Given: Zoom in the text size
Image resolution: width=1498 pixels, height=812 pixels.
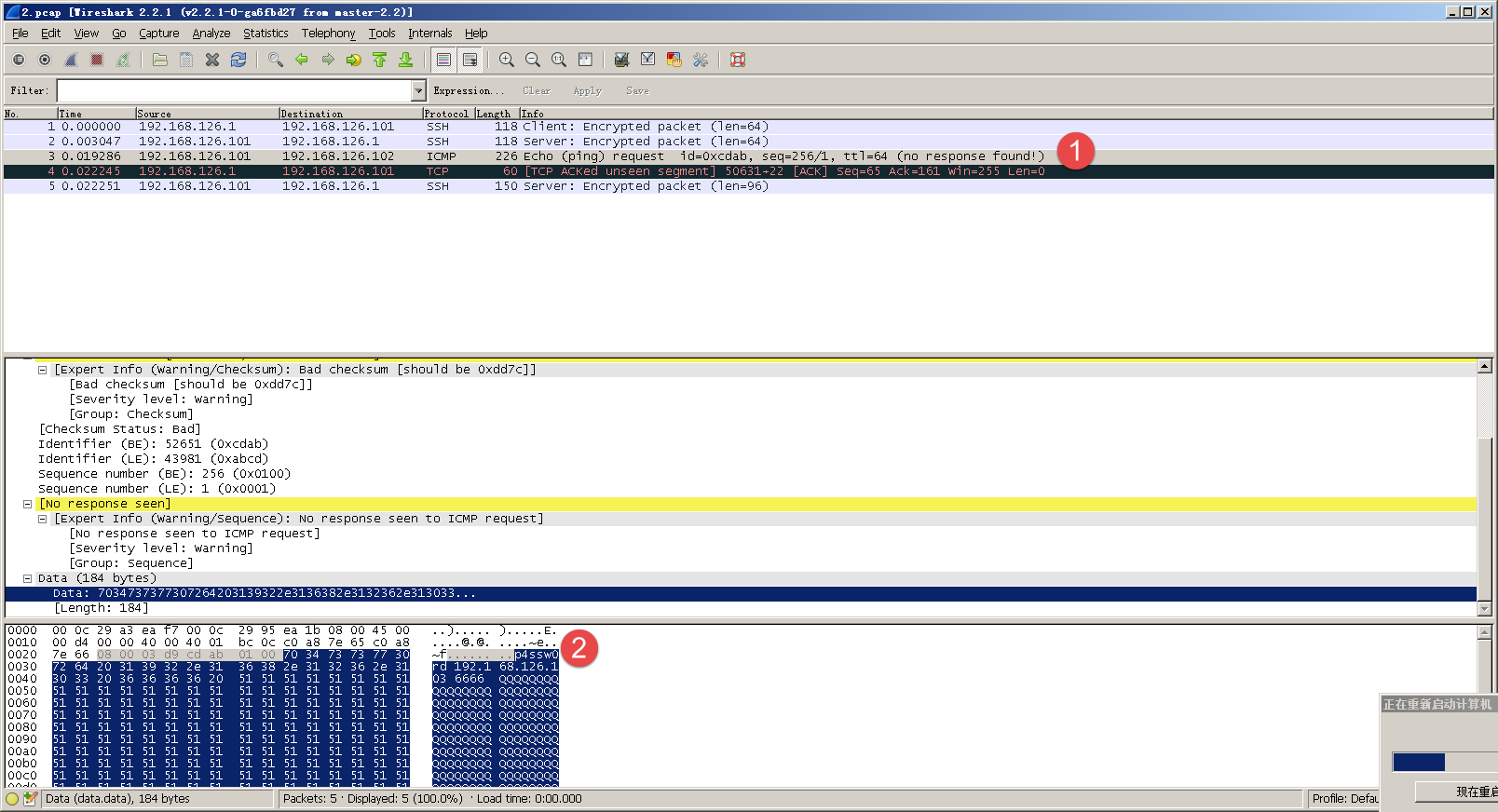Looking at the screenshot, I should [507, 60].
